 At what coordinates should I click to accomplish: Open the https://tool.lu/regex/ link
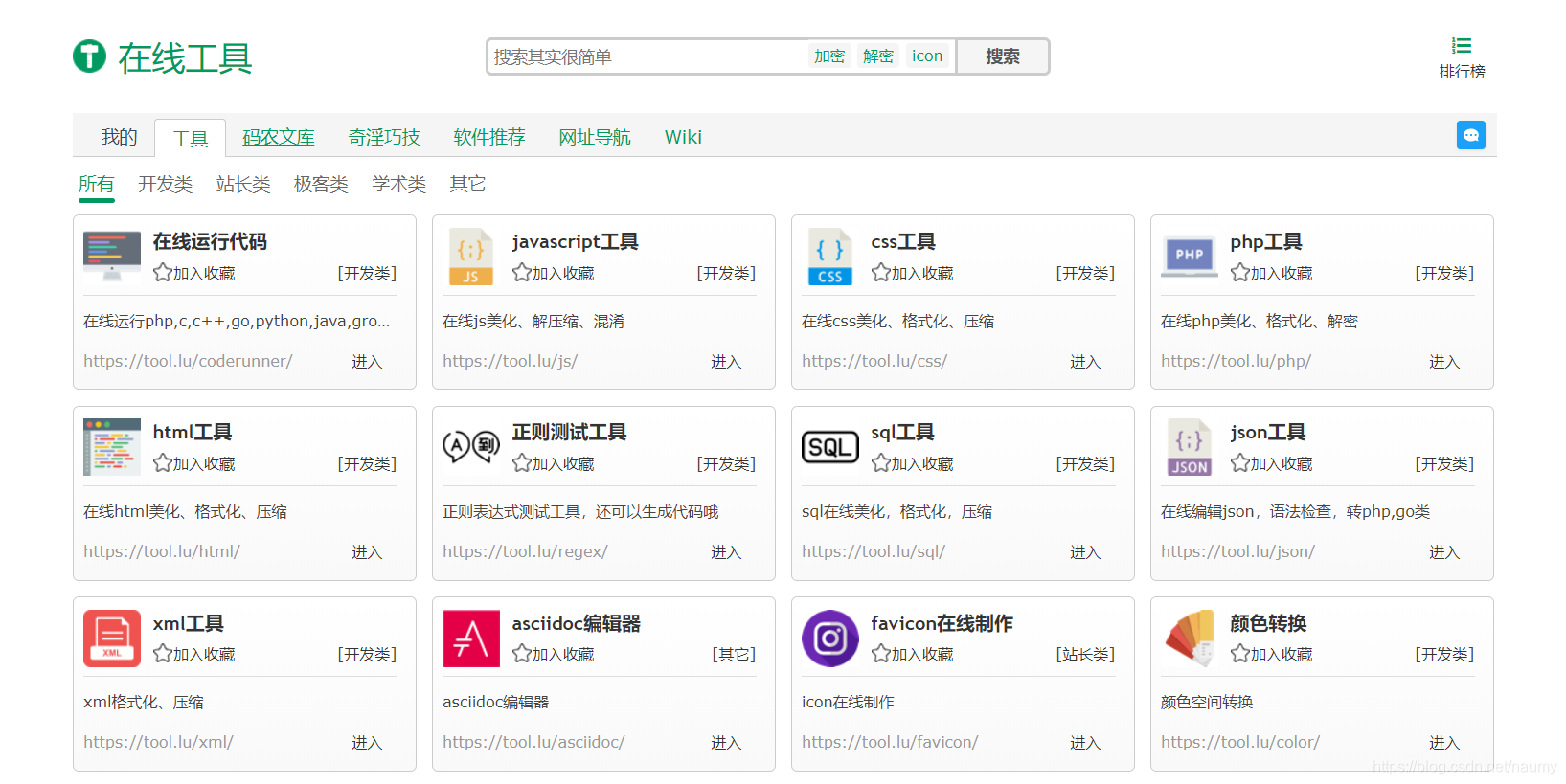(x=525, y=551)
